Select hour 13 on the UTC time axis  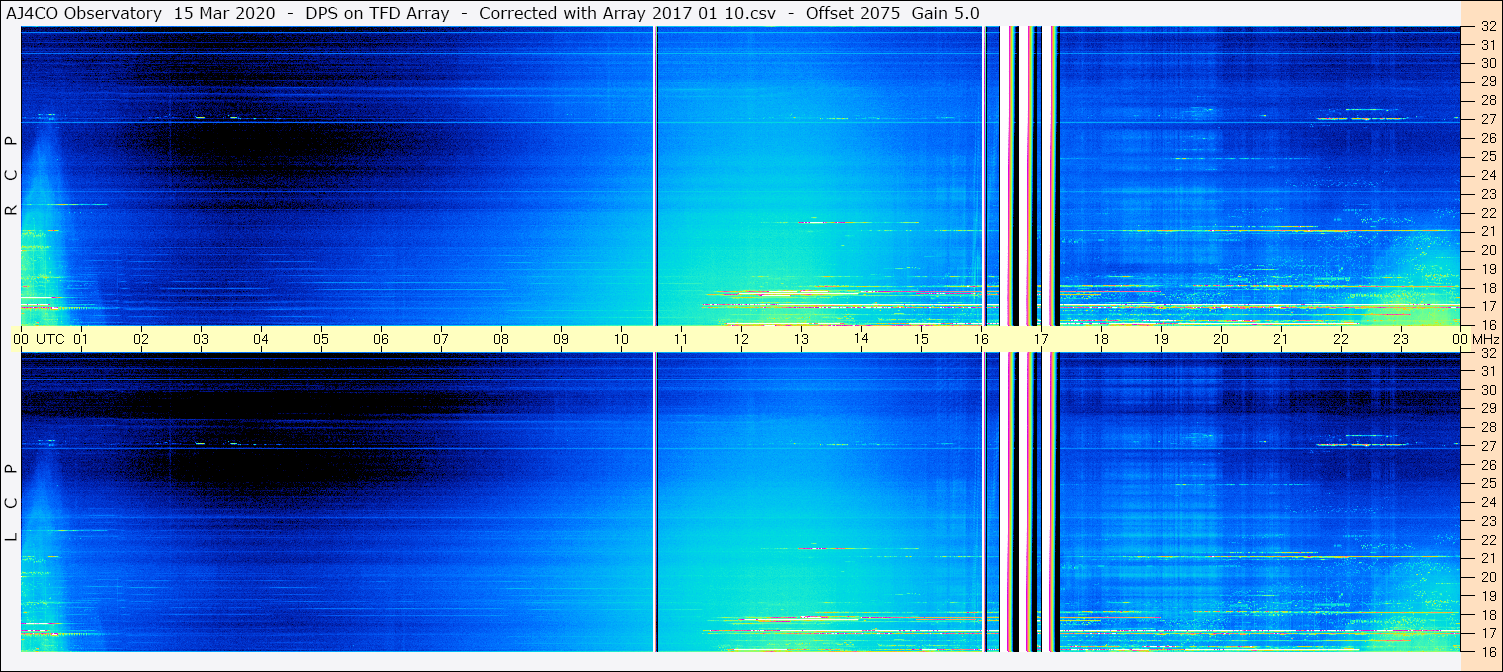click(x=801, y=339)
